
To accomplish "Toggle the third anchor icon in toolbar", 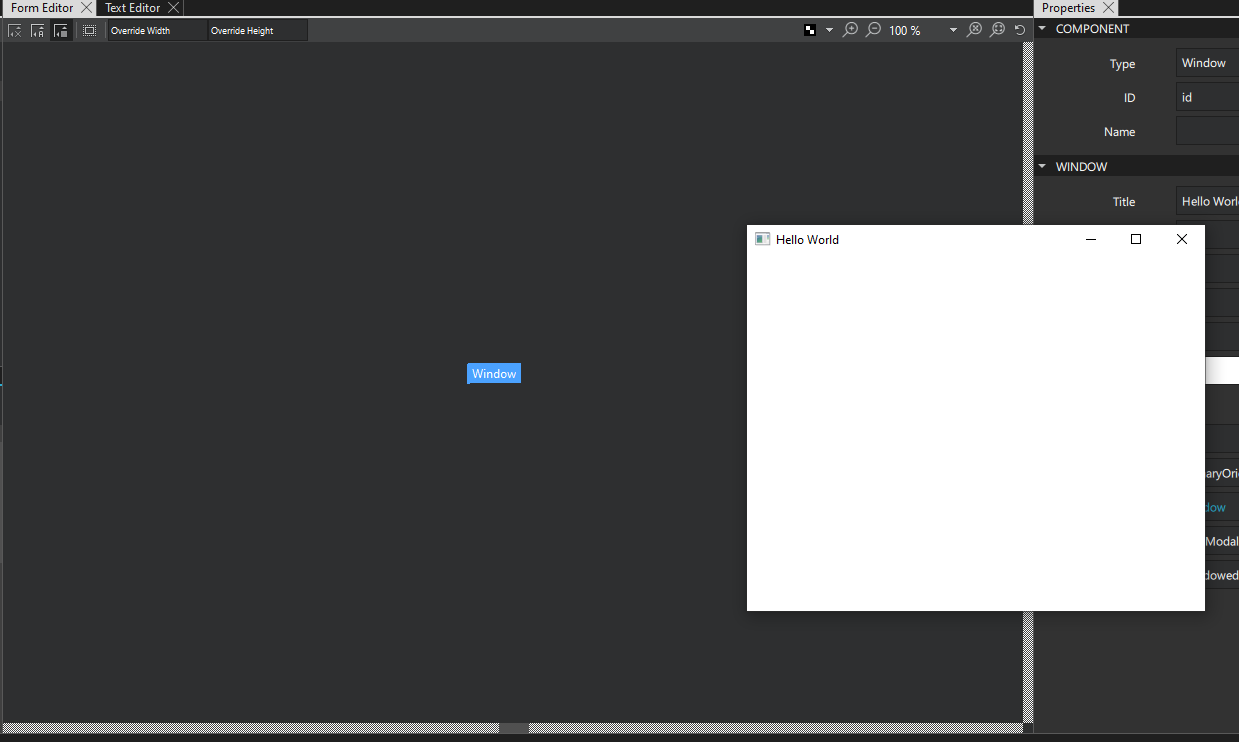I will tap(60, 30).
